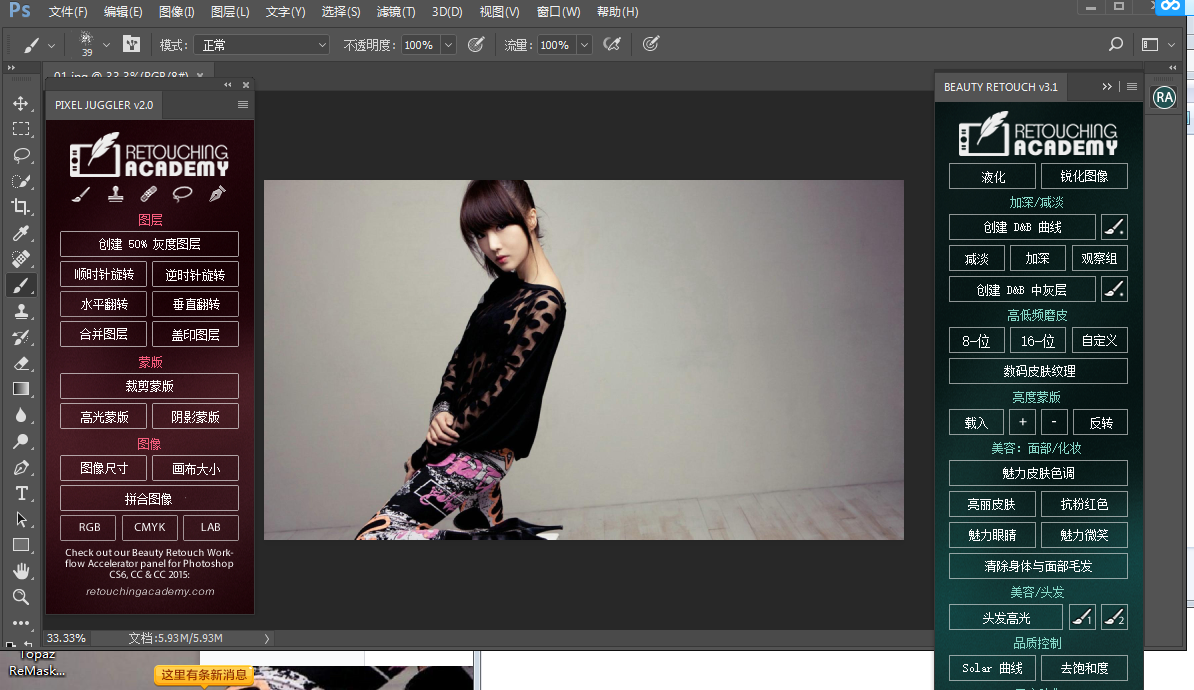
Task: Click the opacity 100% value field
Action: pos(421,45)
